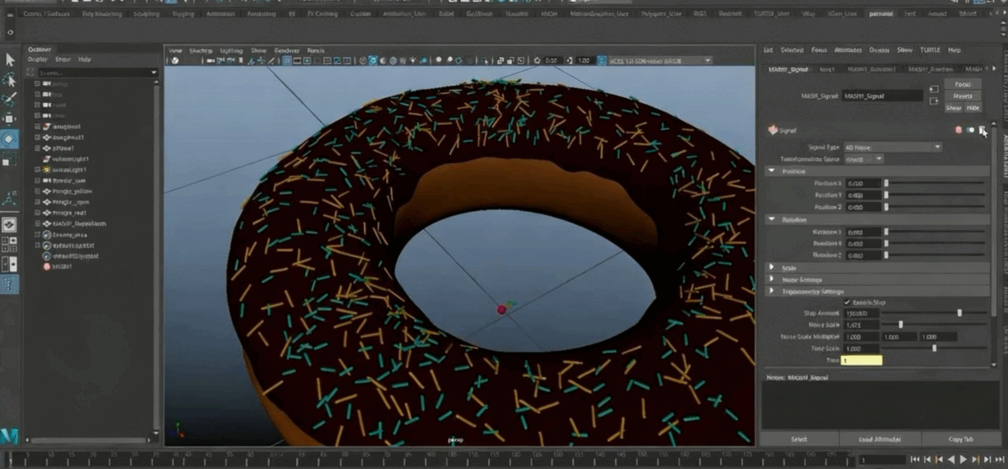Image resolution: width=1008 pixels, height=469 pixels.
Task: Pick the Scale tool in toolbox
Action: [10, 159]
